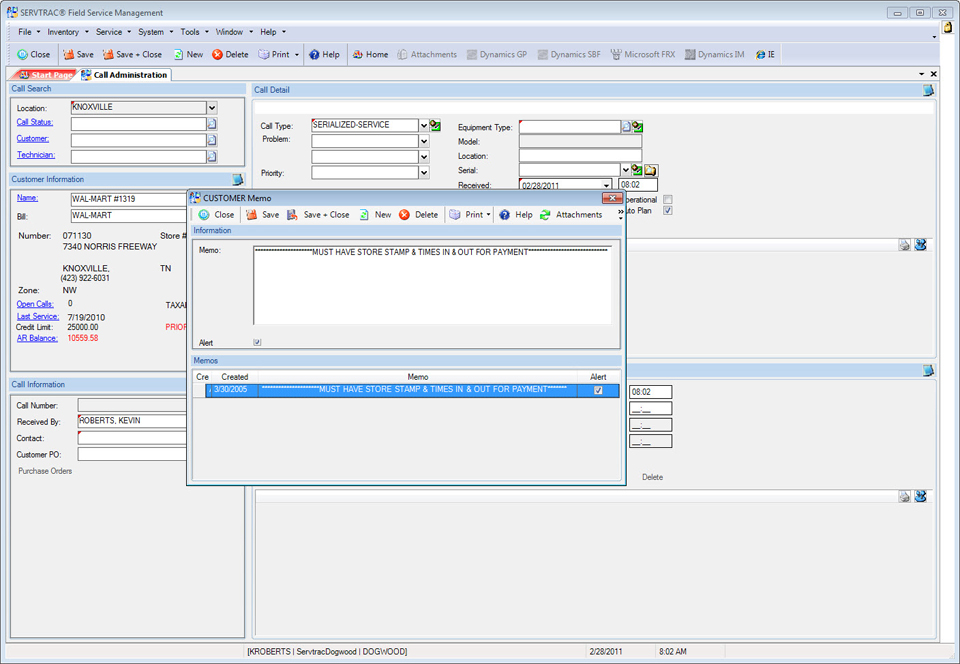Click Delete in CUSTOMER Memo toolbar

[x=419, y=215]
